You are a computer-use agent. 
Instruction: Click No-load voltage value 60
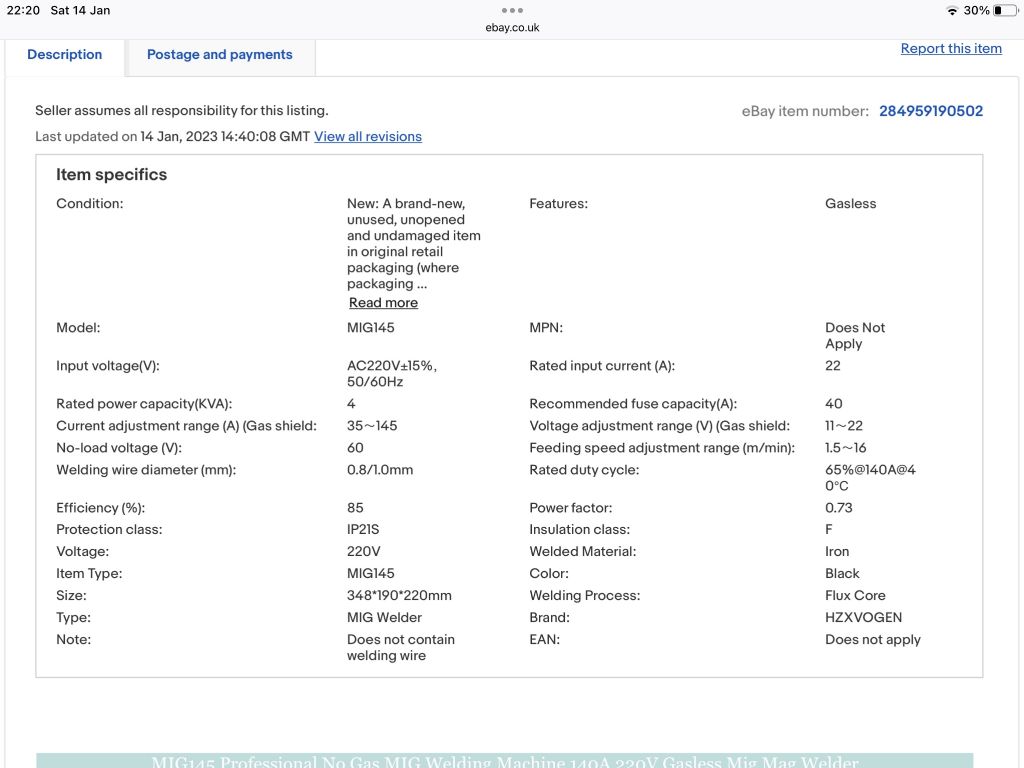355,447
